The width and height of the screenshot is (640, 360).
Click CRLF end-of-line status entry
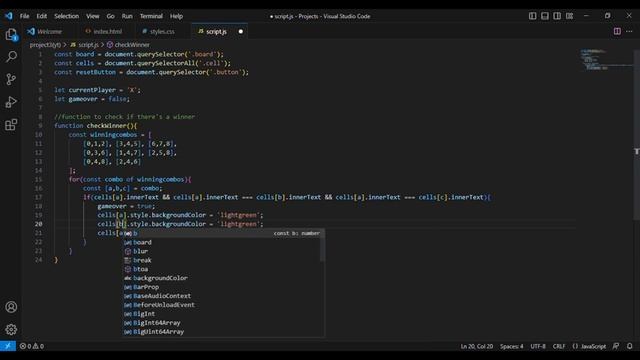coord(559,346)
